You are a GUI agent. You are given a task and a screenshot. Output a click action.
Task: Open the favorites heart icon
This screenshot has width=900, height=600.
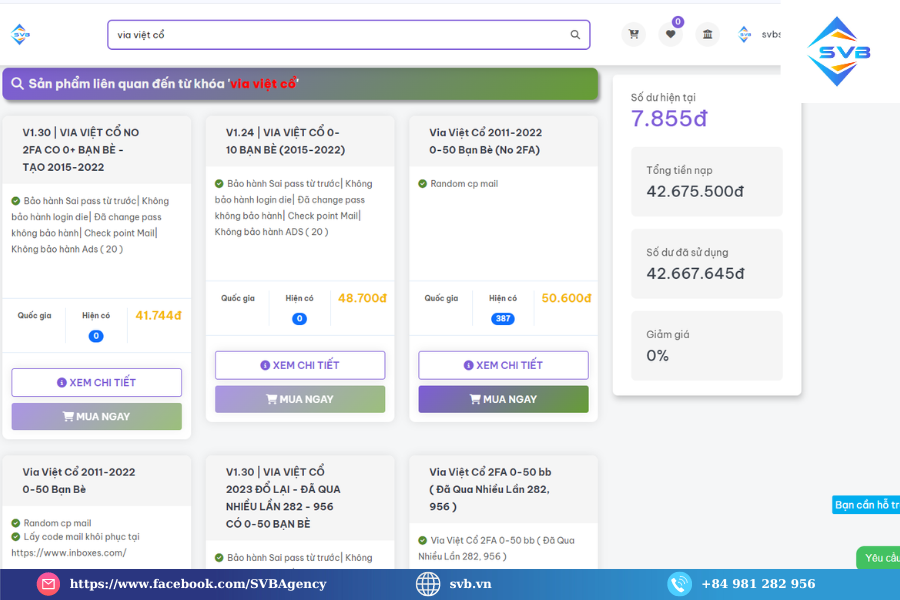click(670, 34)
